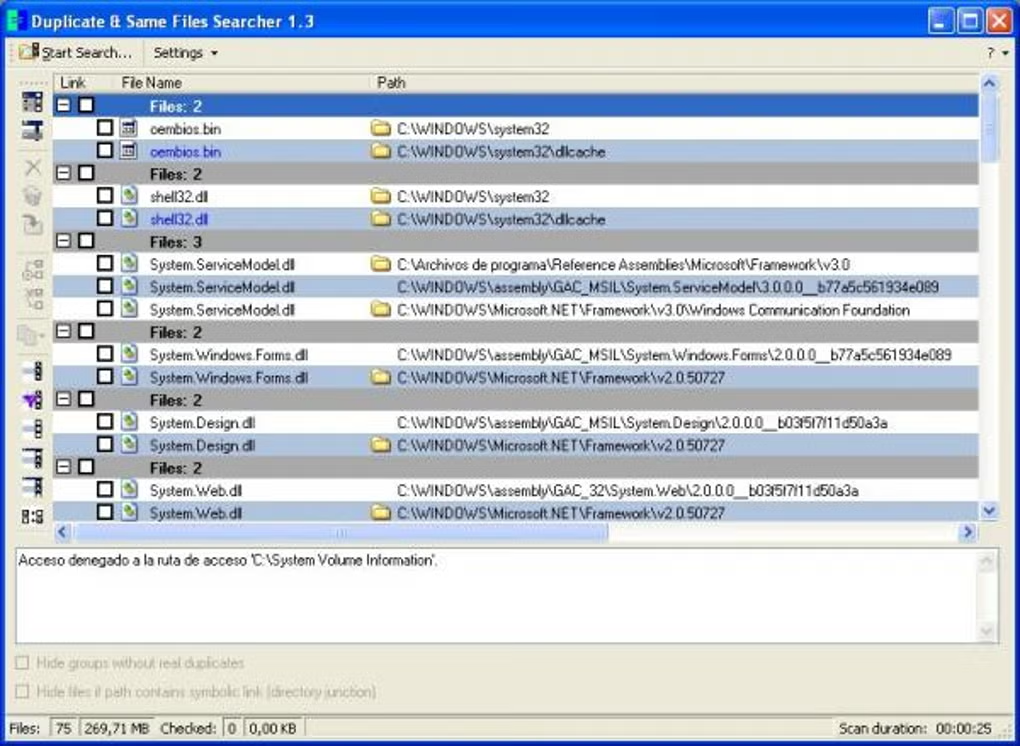The height and width of the screenshot is (746, 1020).
Task: Click file icon of black-text shell32.dll row
Action: point(129,196)
